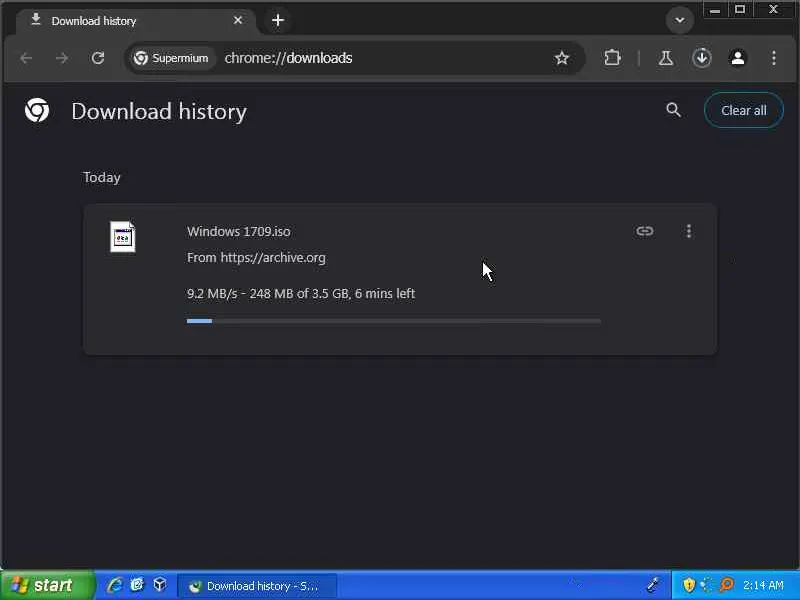Click the Supermium site info chip

pyautogui.click(x=171, y=58)
